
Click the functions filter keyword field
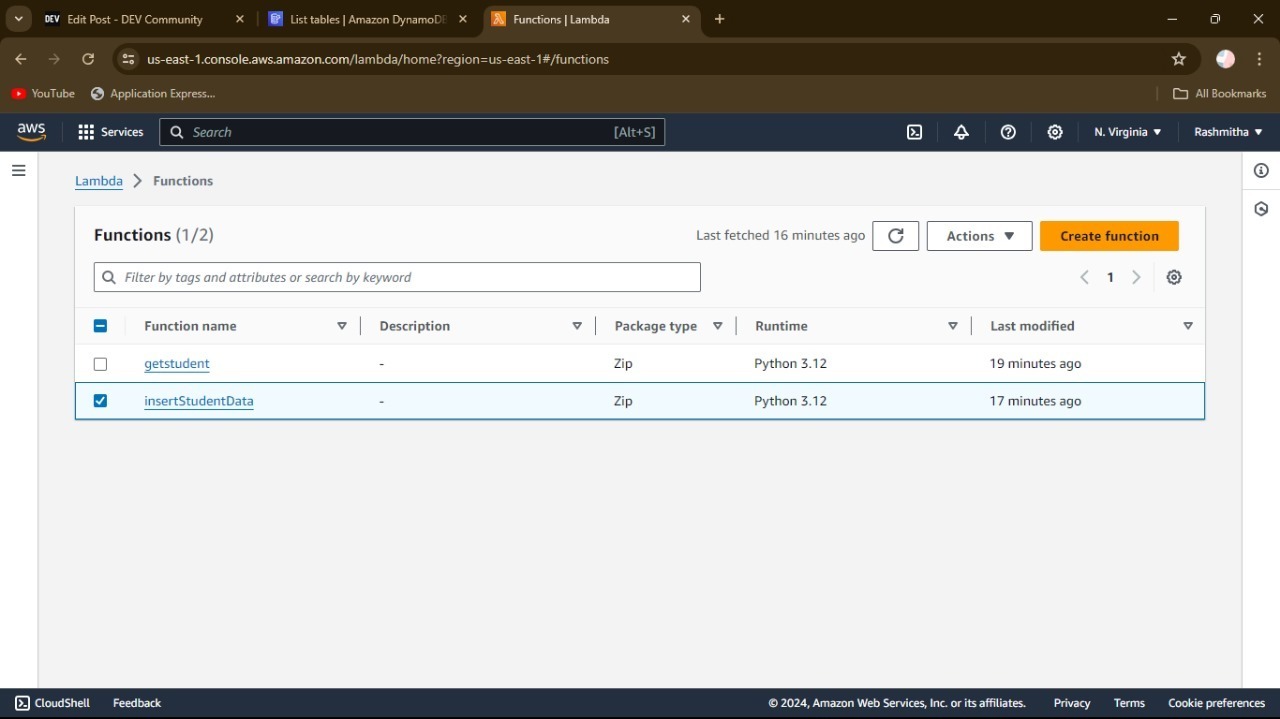(397, 277)
